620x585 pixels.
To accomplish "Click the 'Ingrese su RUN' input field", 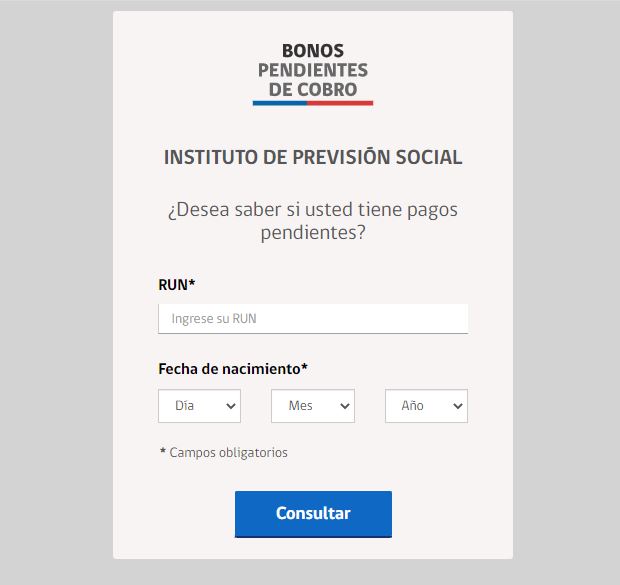I will tap(313, 318).
